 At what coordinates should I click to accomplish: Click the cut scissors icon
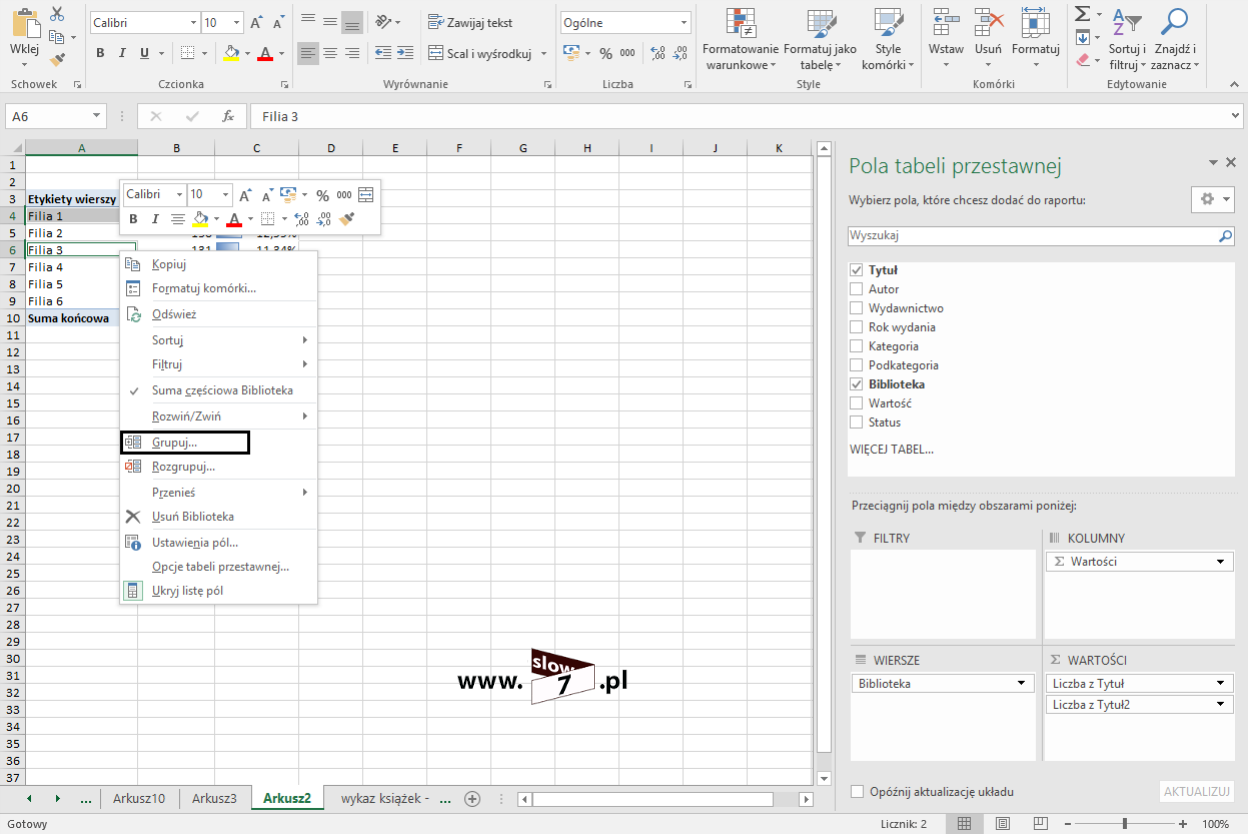[x=56, y=14]
